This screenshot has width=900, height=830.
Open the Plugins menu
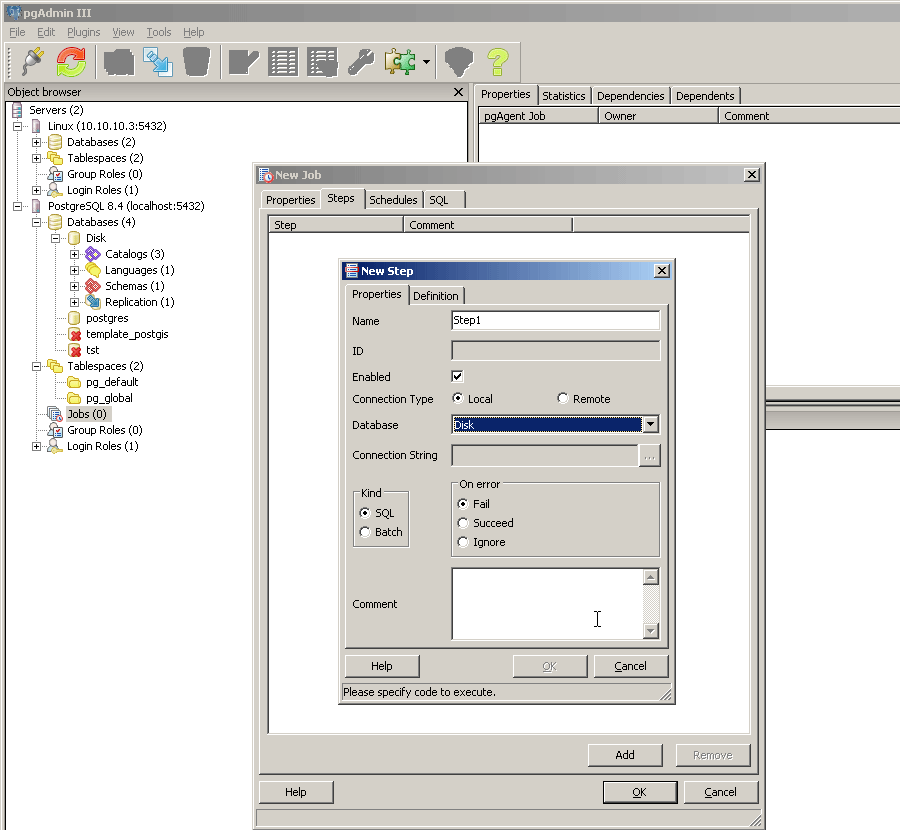coord(83,32)
